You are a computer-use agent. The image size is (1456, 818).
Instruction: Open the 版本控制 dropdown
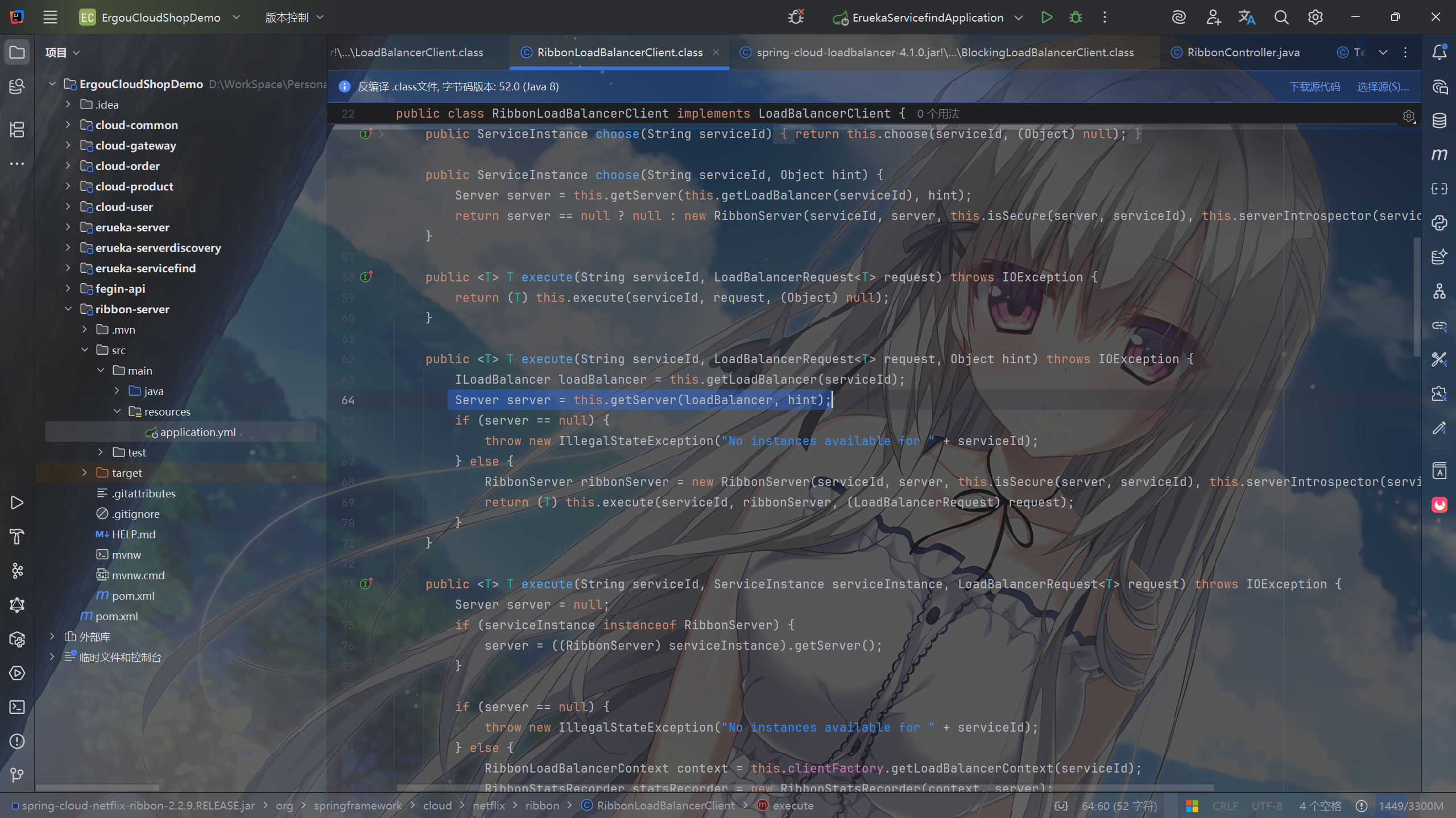pos(294,17)
